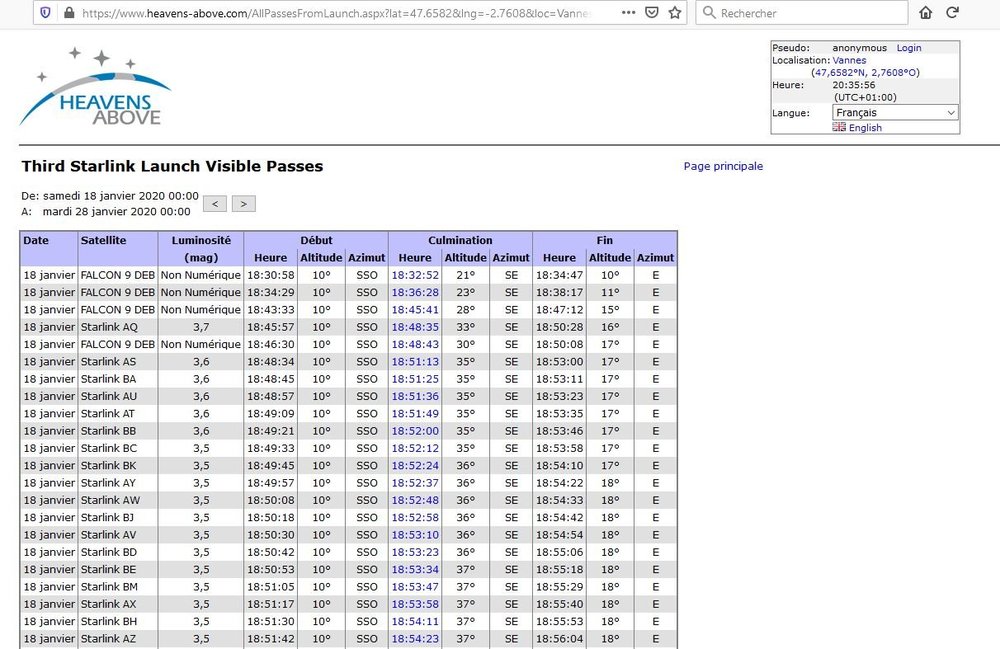
Task: Open Starlink BB culmination link 18:52:00
Action: tap(415, 431)
